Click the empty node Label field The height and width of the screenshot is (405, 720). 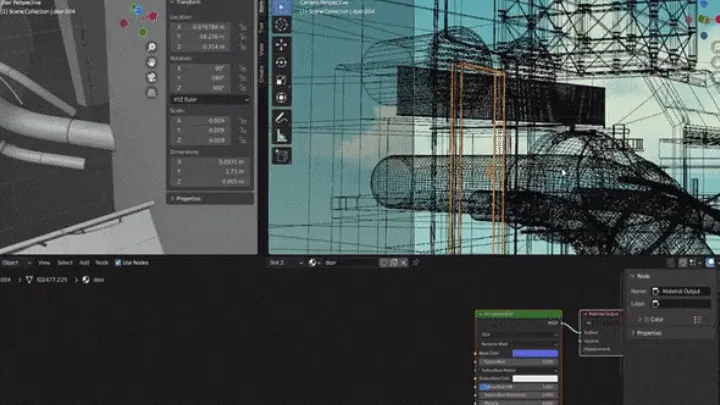[x=681, y=304]
